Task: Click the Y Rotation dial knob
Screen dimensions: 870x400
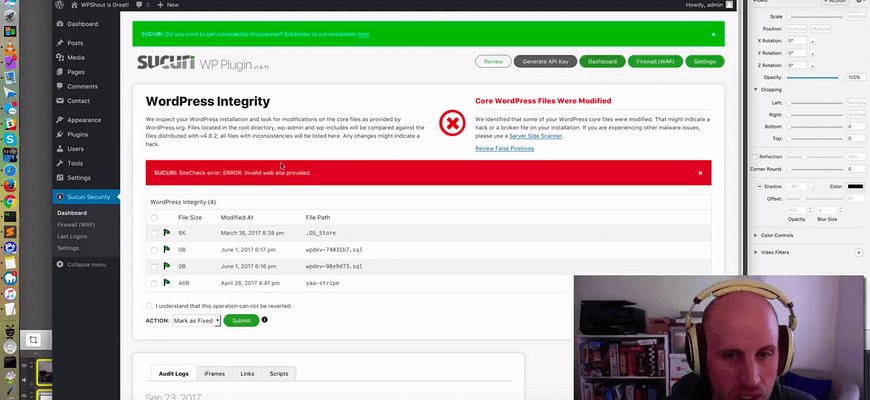Action: [x=812, y=53]
